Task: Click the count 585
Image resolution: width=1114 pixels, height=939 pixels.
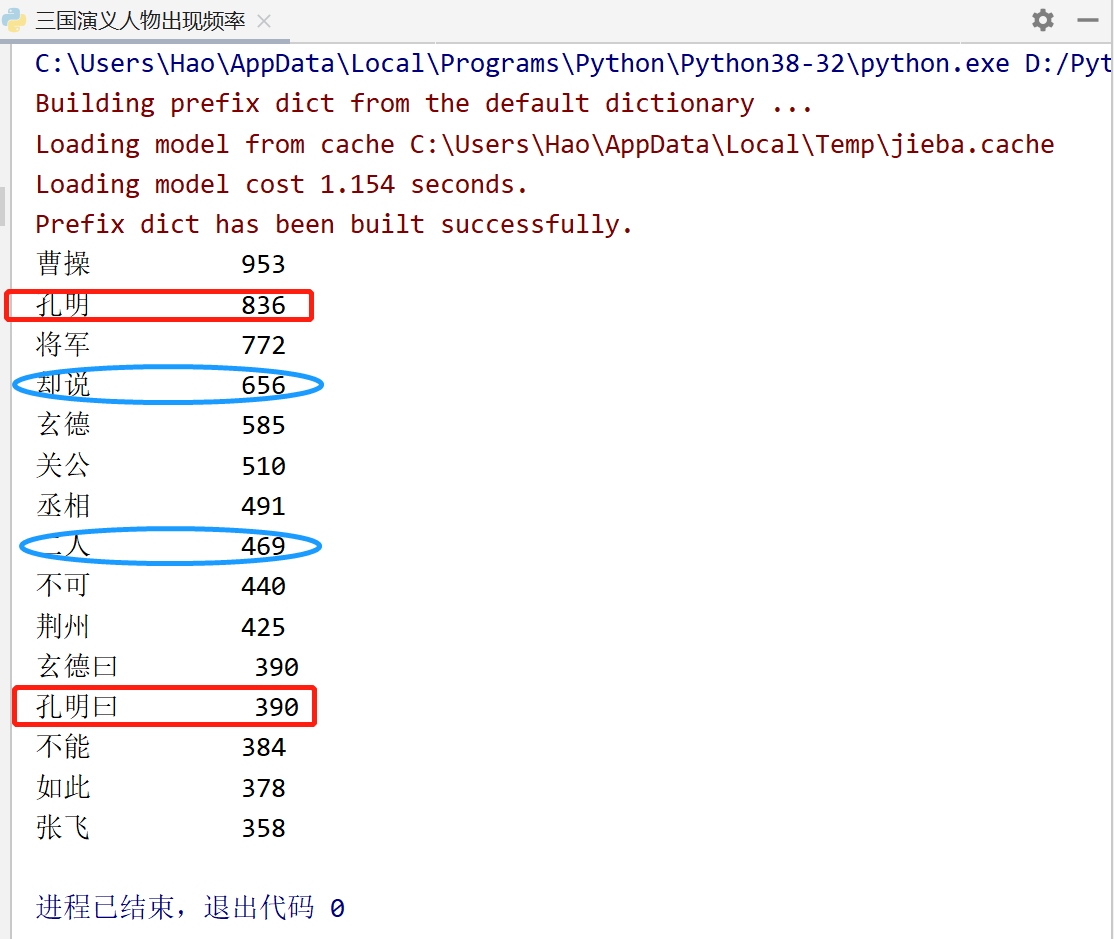Action: coord(263,425)
